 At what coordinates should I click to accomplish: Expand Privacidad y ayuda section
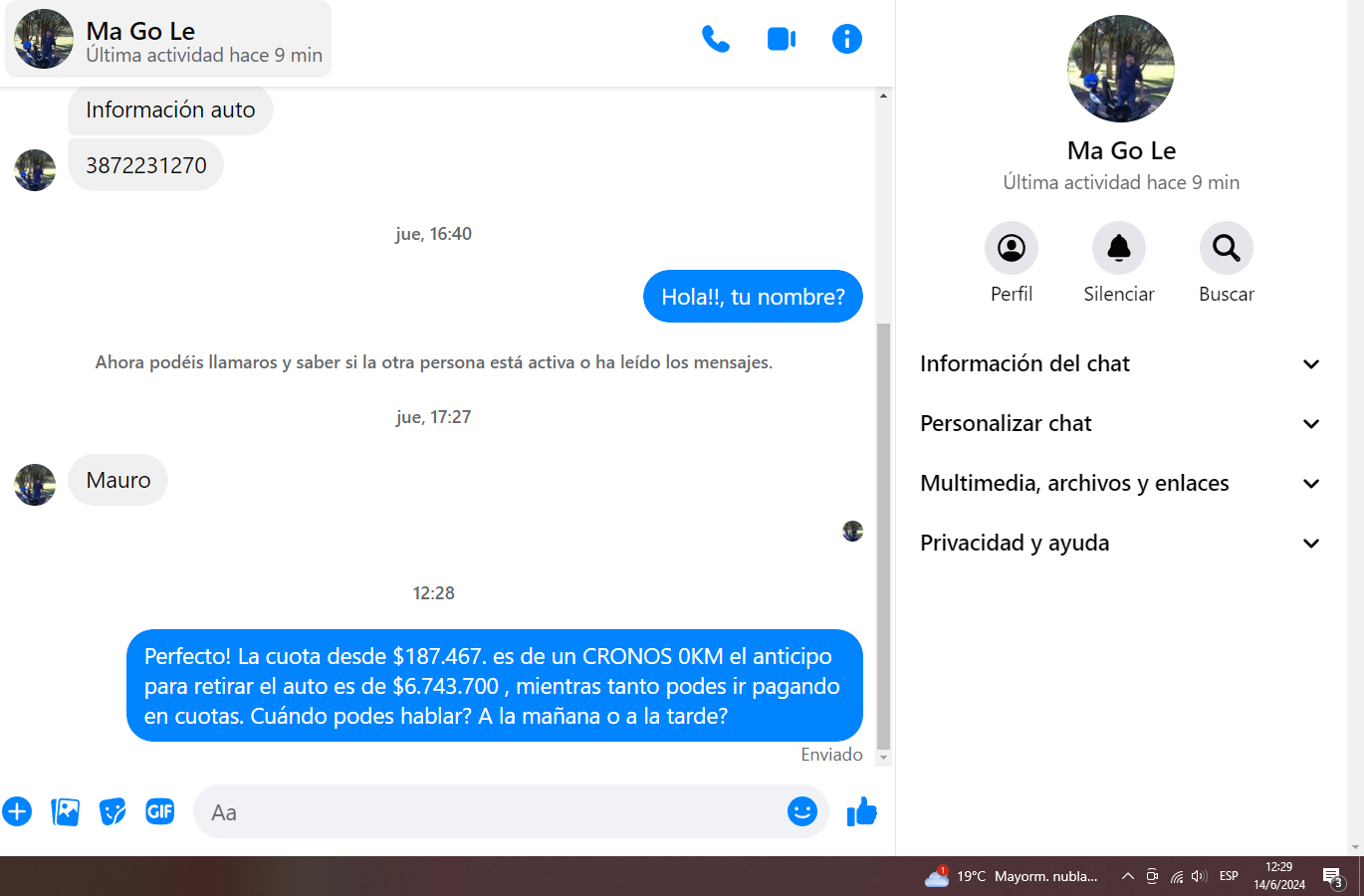pyautogui.click(x=1120, y=543)
